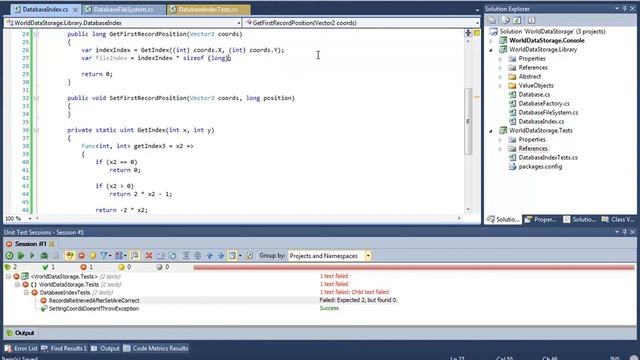Click Refresh icon in Solution Explorer toolbar

pos(517,20)
